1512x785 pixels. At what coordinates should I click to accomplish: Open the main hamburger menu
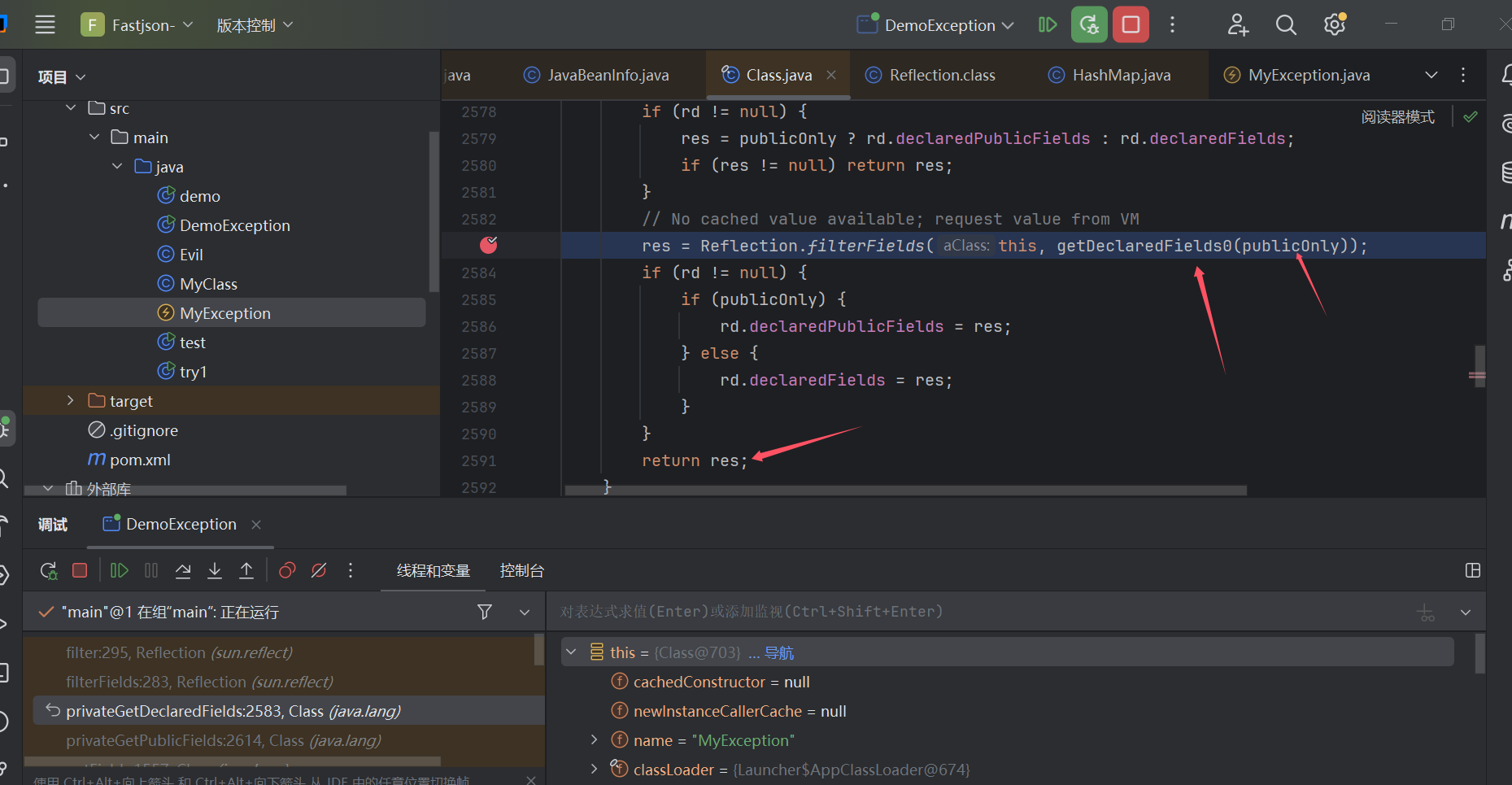pyautogui.click(x=46, y=25)
